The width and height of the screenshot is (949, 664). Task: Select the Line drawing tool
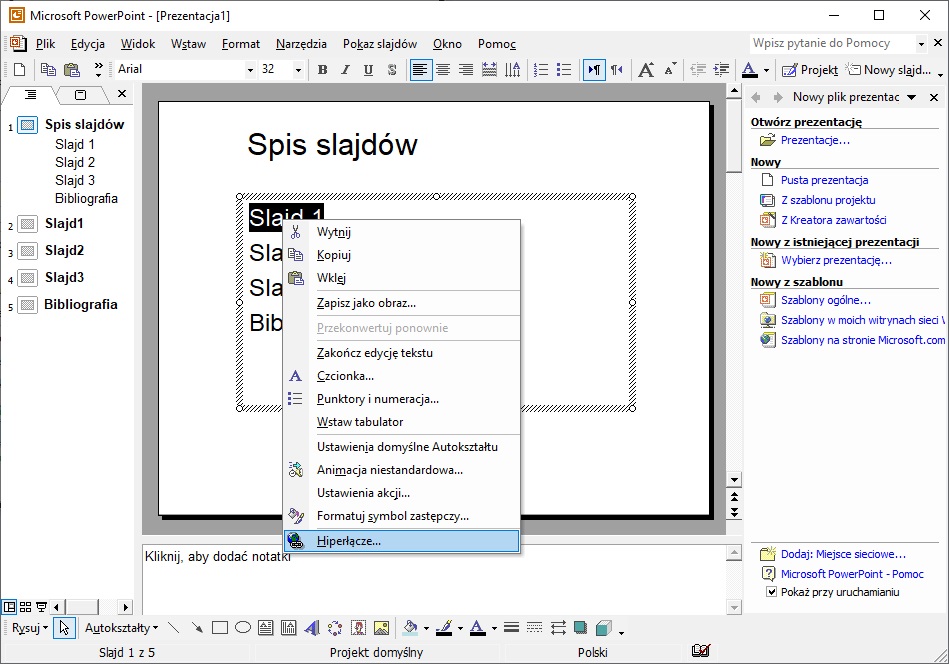point(174,628)
